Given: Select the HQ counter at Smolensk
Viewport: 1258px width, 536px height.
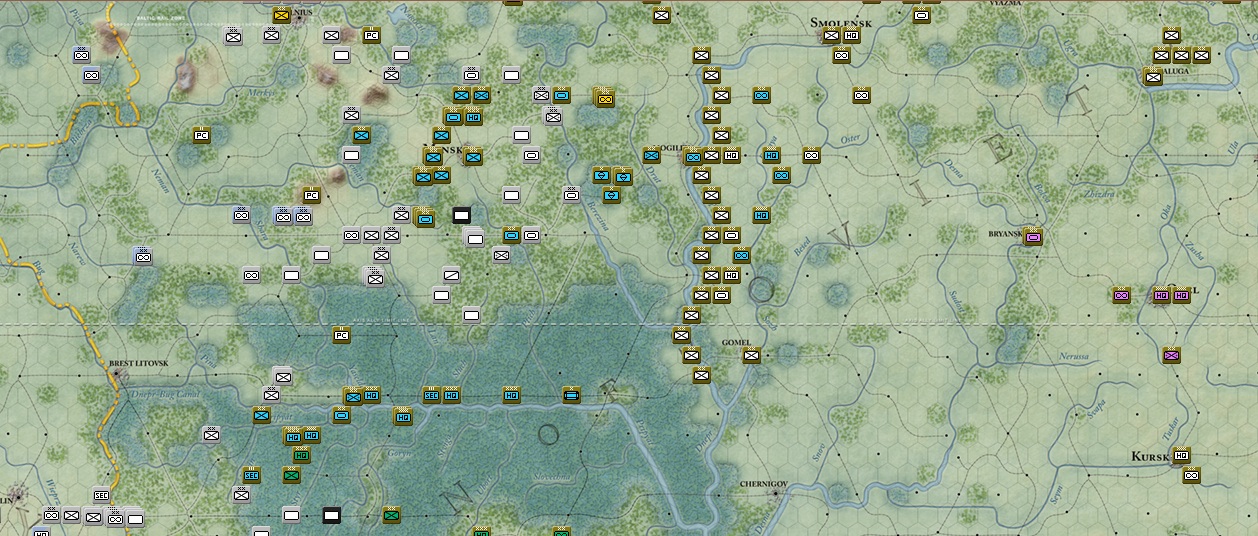Looking at the screenshot, I should (x=851, y=36).
